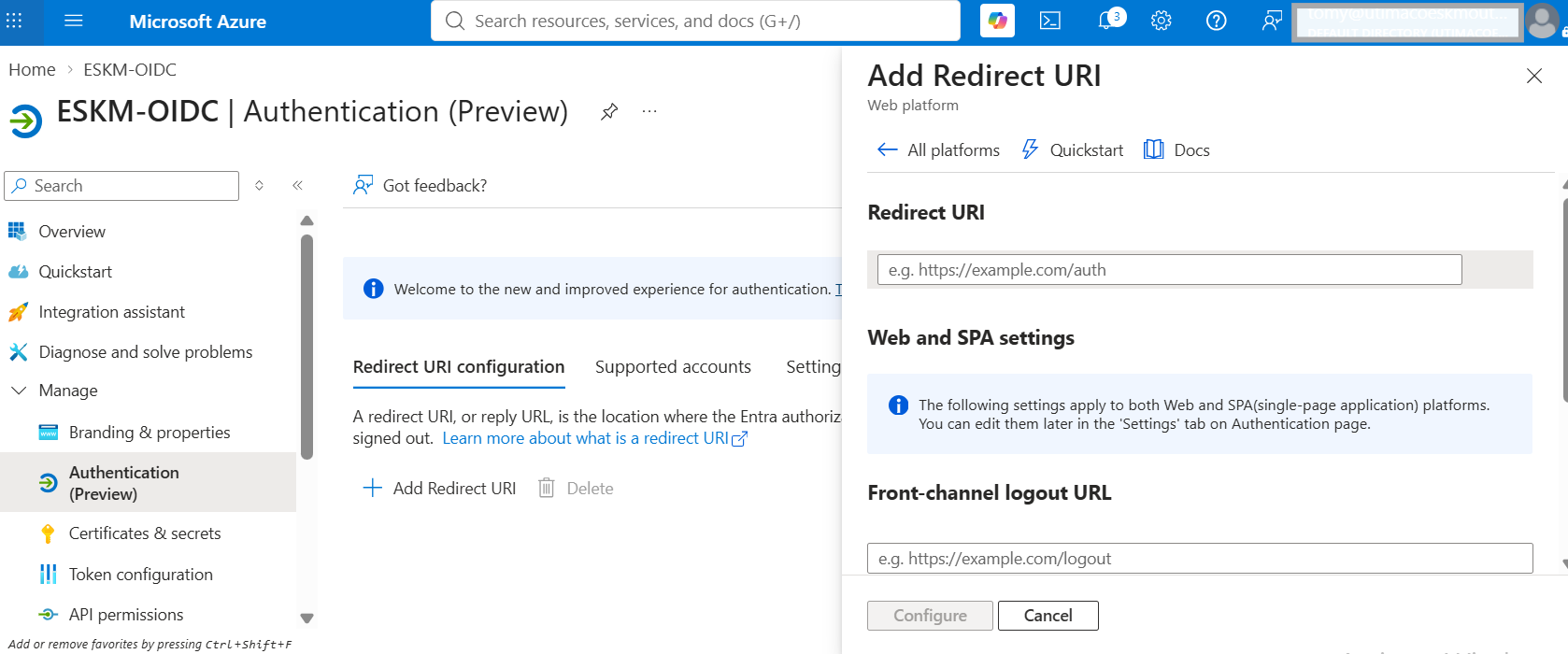Go back to All platforms
Screen dimensions: 1568x654
938,149
